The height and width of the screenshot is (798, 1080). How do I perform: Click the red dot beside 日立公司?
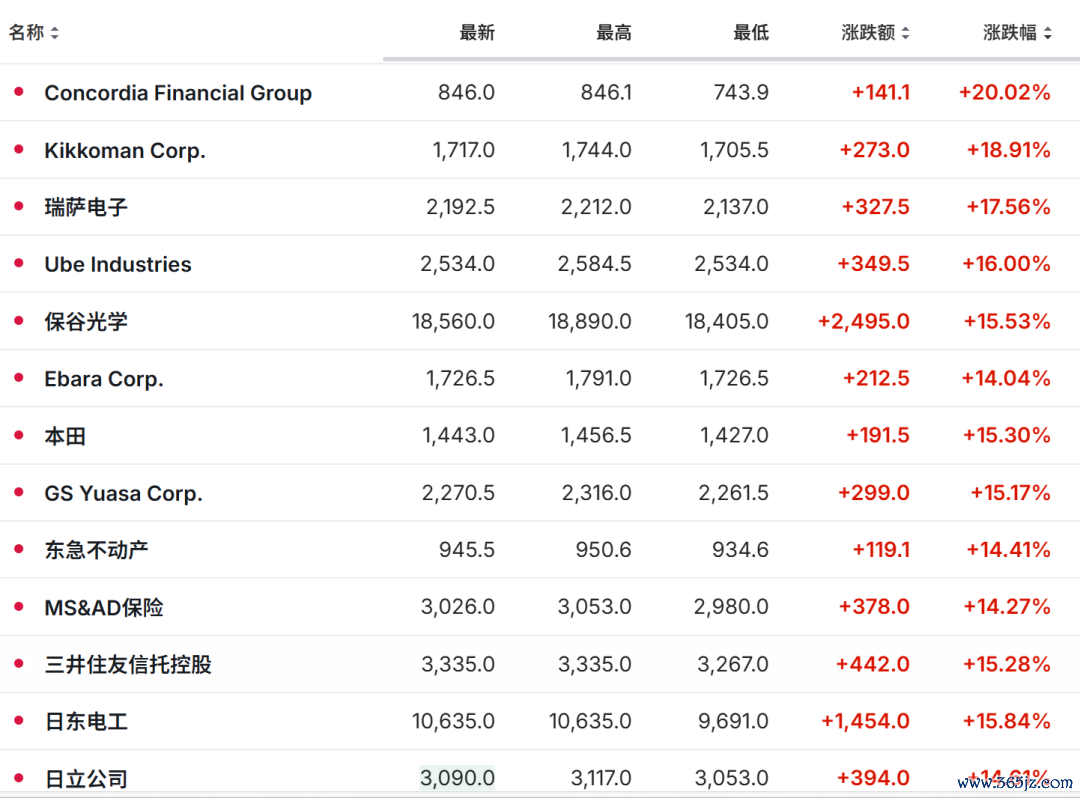point(19,777)
